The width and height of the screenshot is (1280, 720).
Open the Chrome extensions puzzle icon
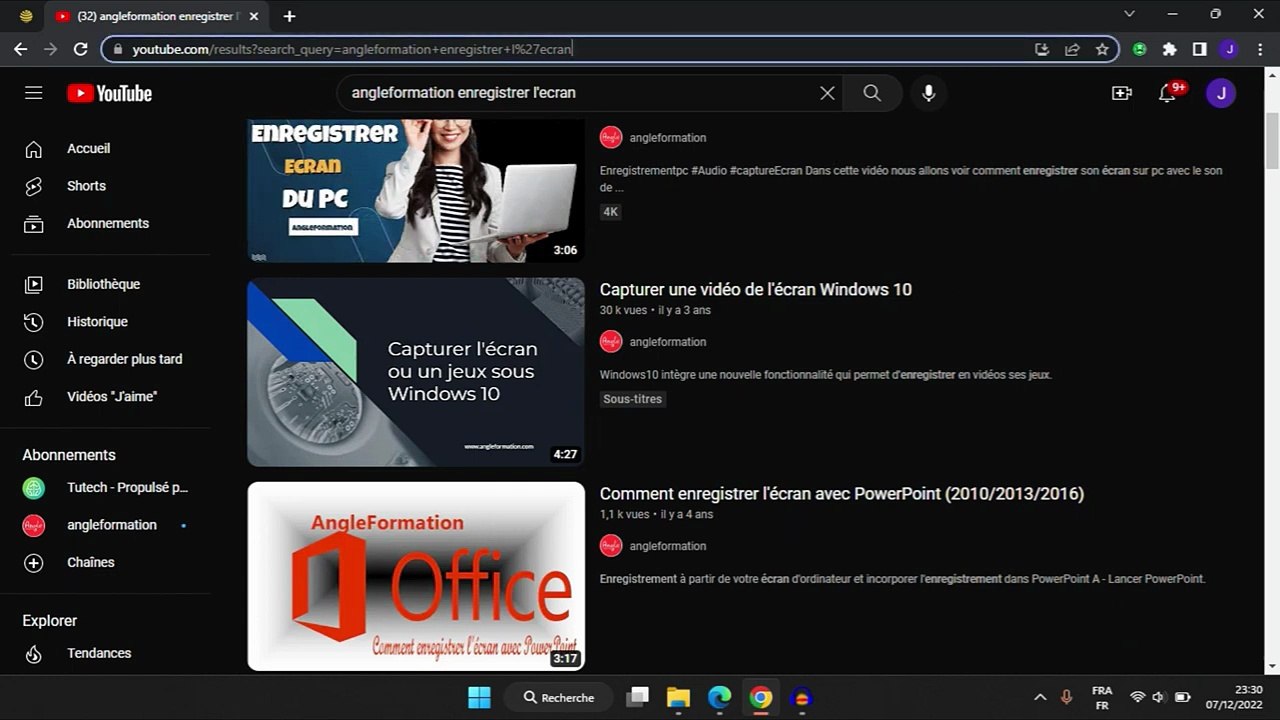point(1169,49)
